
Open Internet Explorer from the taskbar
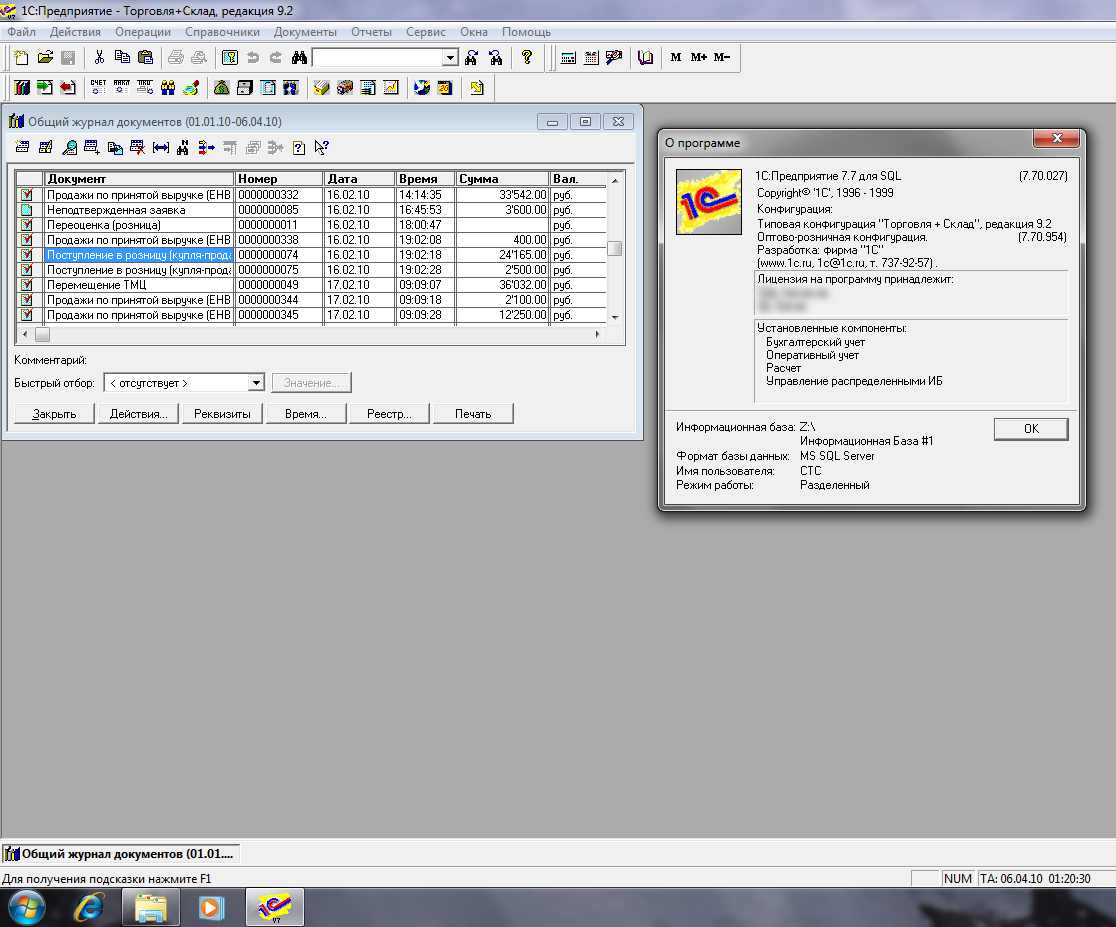click(89, 908)
